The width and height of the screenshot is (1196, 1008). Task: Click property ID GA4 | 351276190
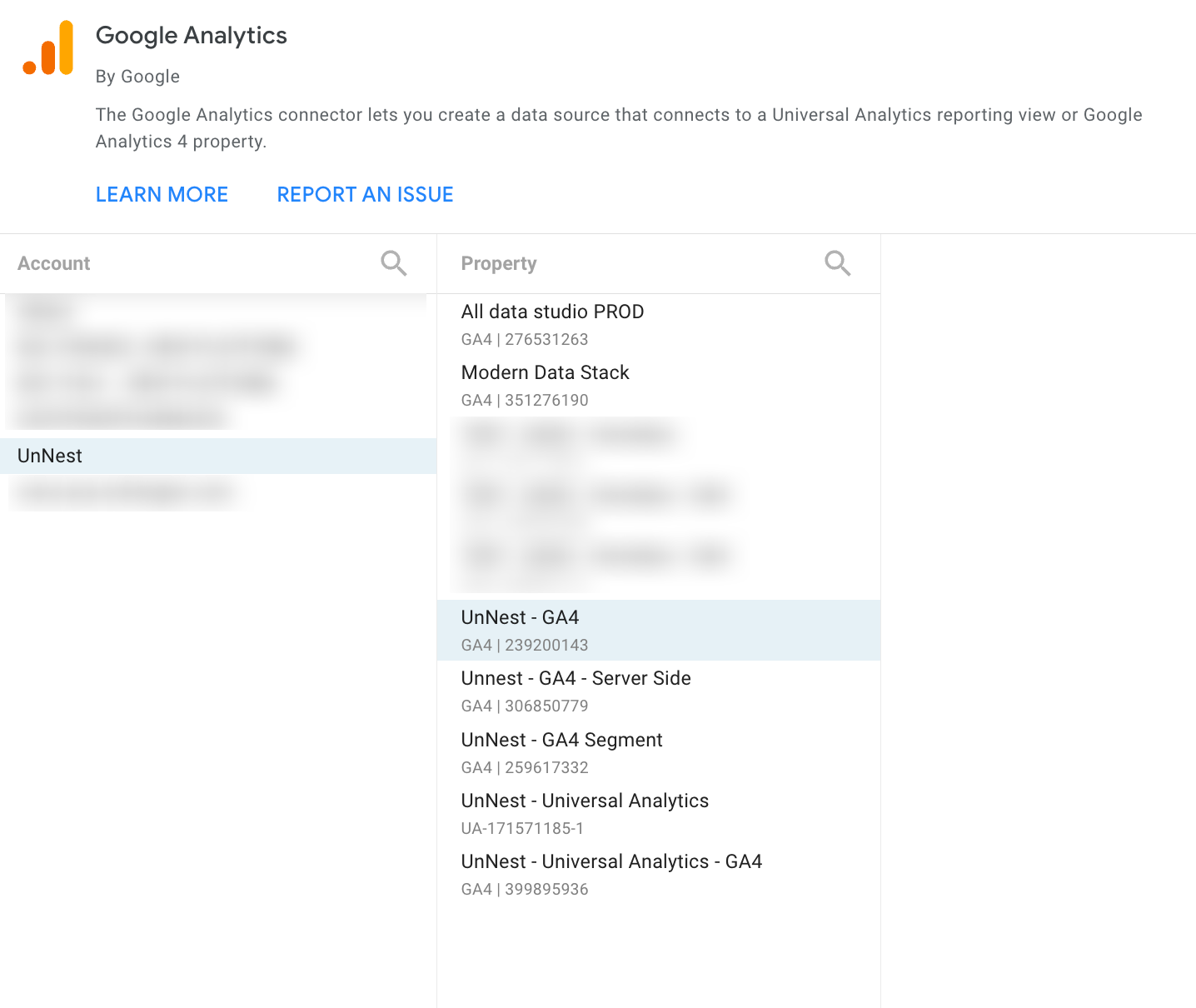(x=525, y=400)
